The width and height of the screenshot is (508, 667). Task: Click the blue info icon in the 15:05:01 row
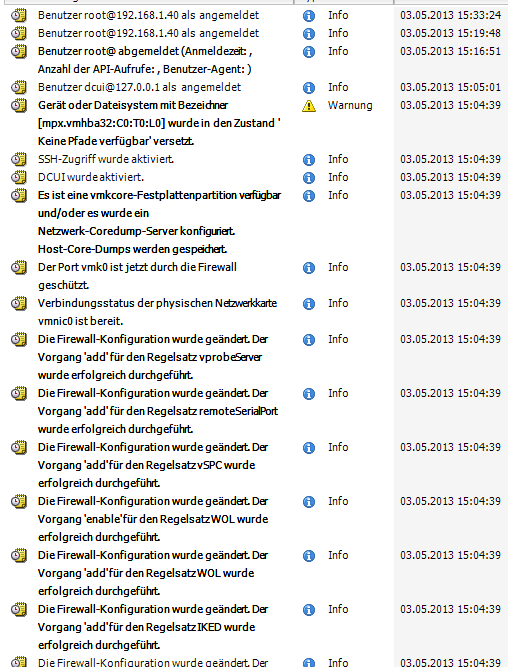309,88
